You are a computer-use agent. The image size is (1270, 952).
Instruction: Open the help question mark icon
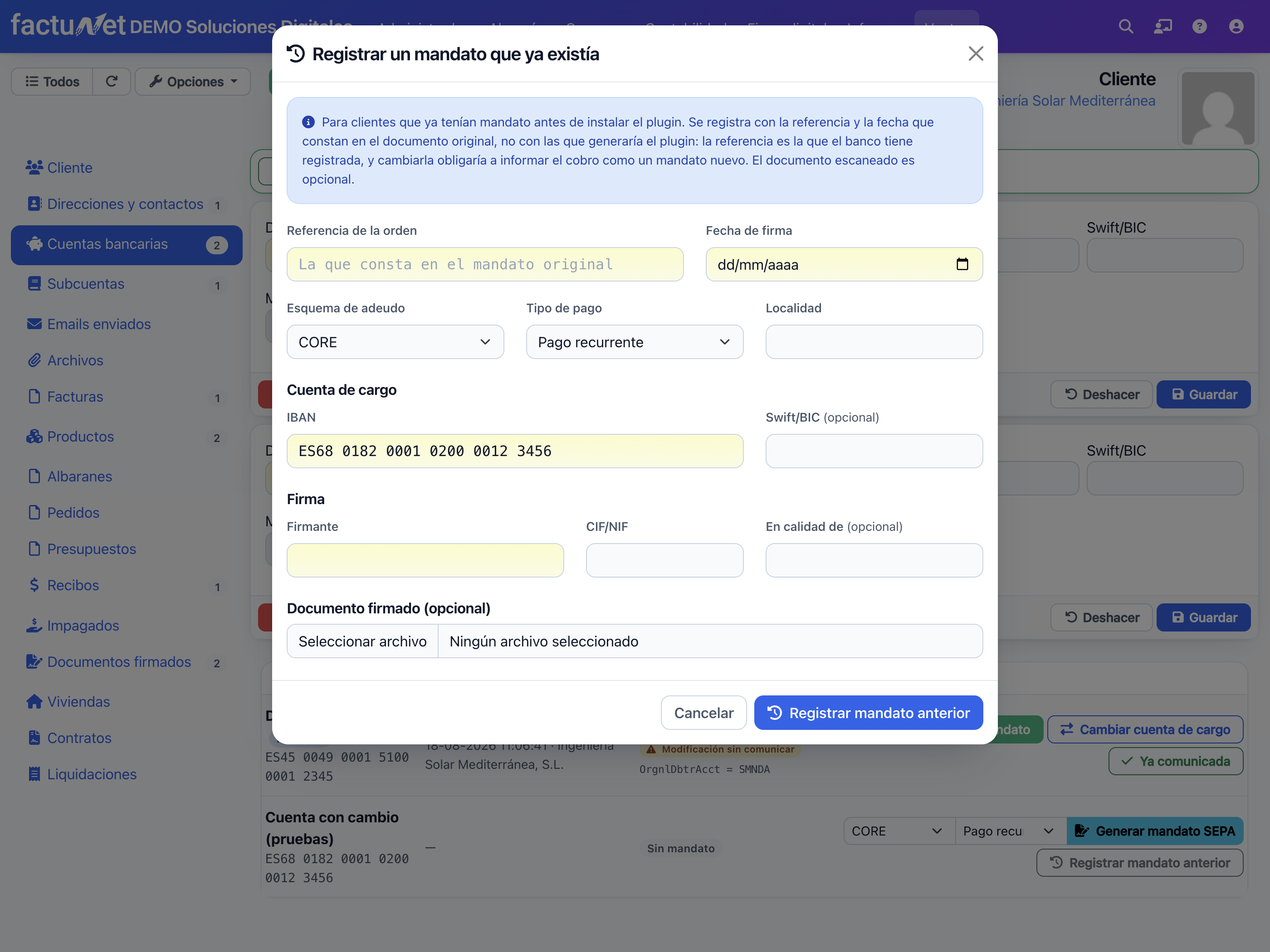1199,26
